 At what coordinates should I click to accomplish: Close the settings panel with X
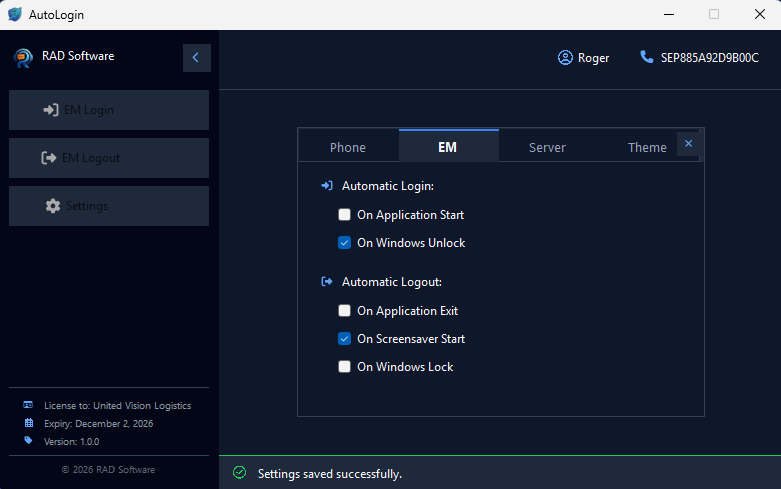pyautogui.click(x=688, y=144)
